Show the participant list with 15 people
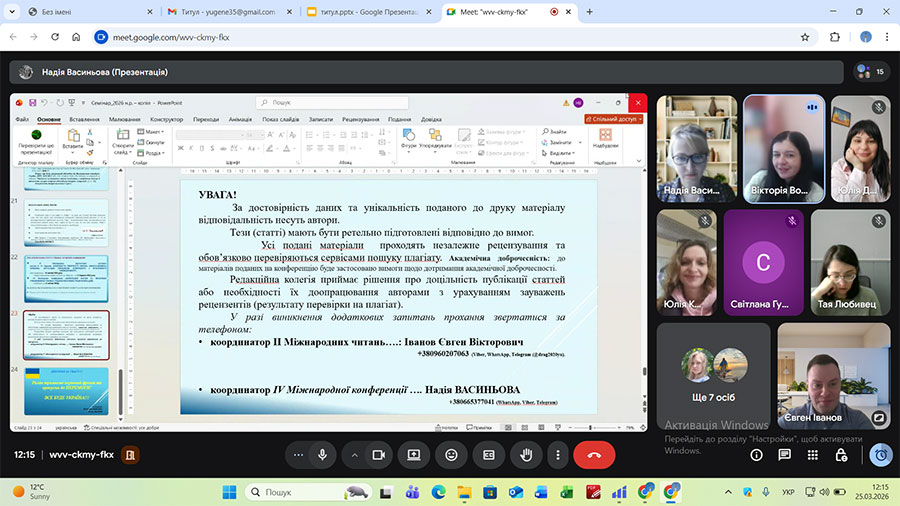 [869, 72]
